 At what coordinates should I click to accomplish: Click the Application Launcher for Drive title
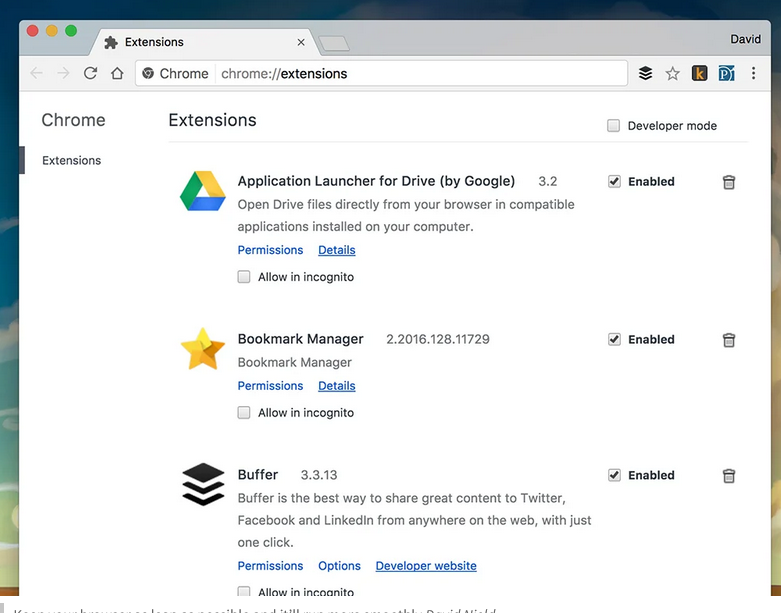tap(376, 181)
